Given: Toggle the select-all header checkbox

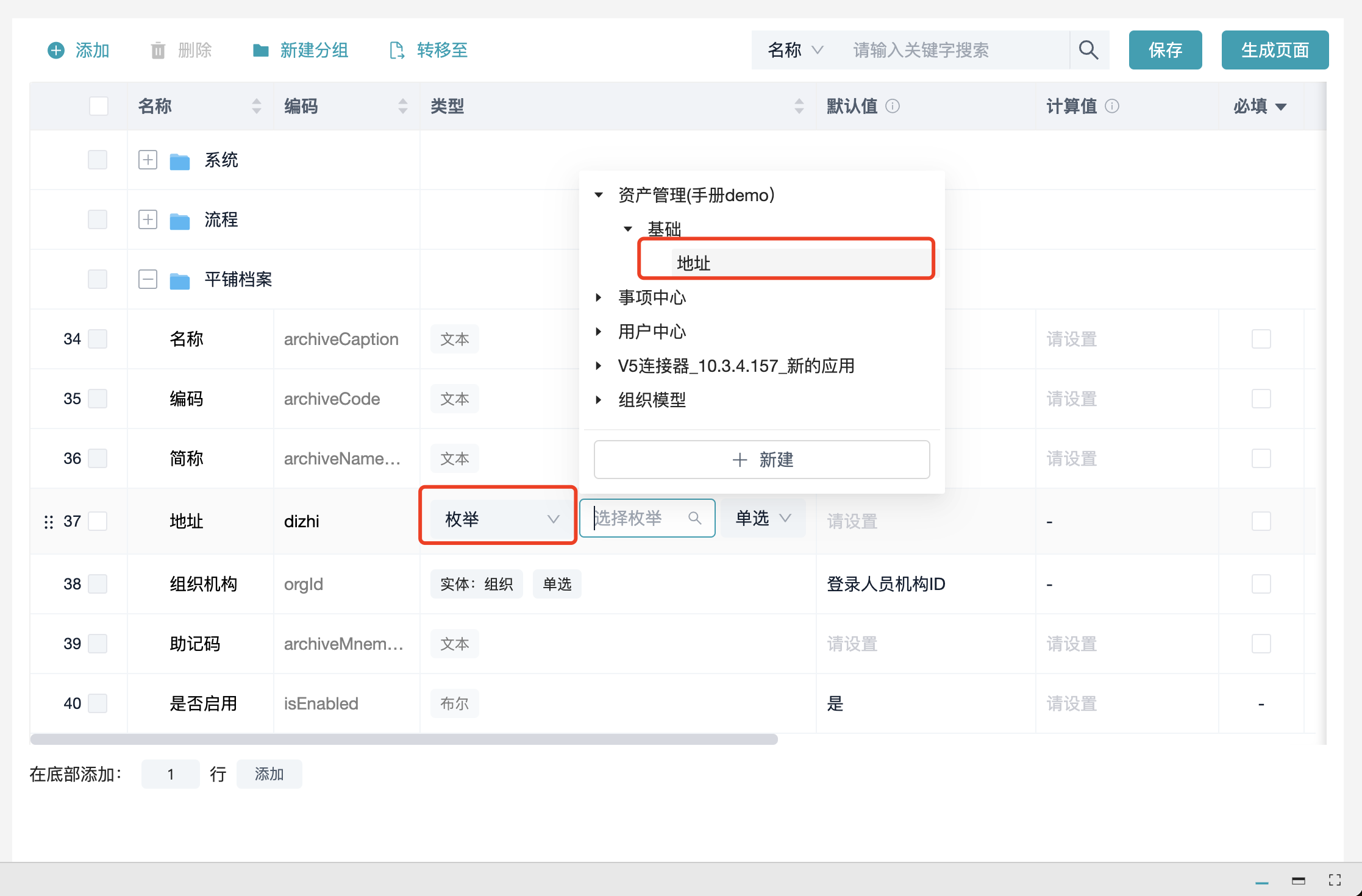Looking at the screenshot, I should click(99, 106).
